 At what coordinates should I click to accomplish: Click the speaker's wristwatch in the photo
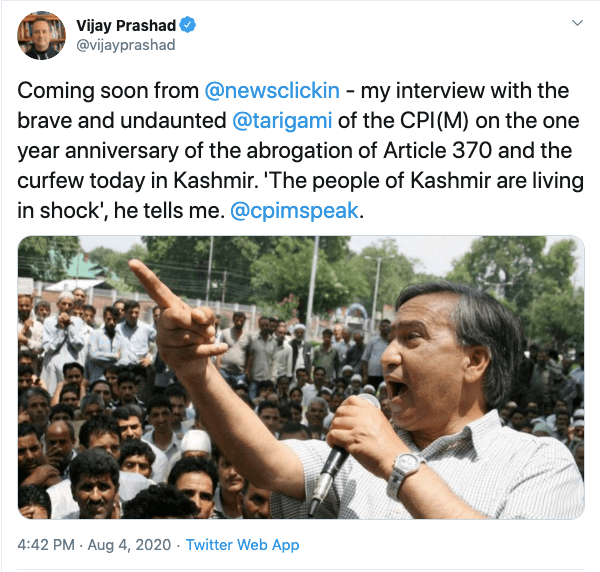point(405,476)
